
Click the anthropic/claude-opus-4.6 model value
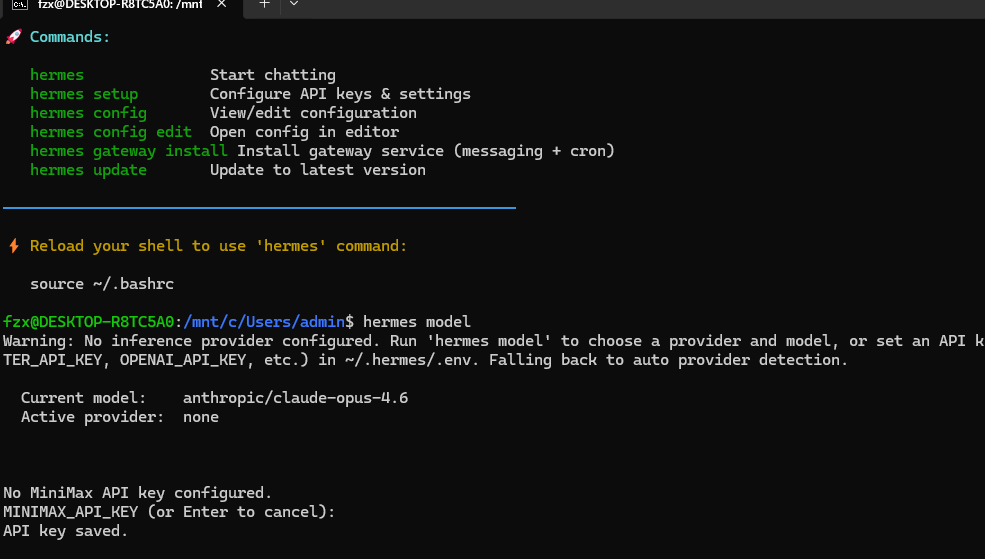[295, 398]
